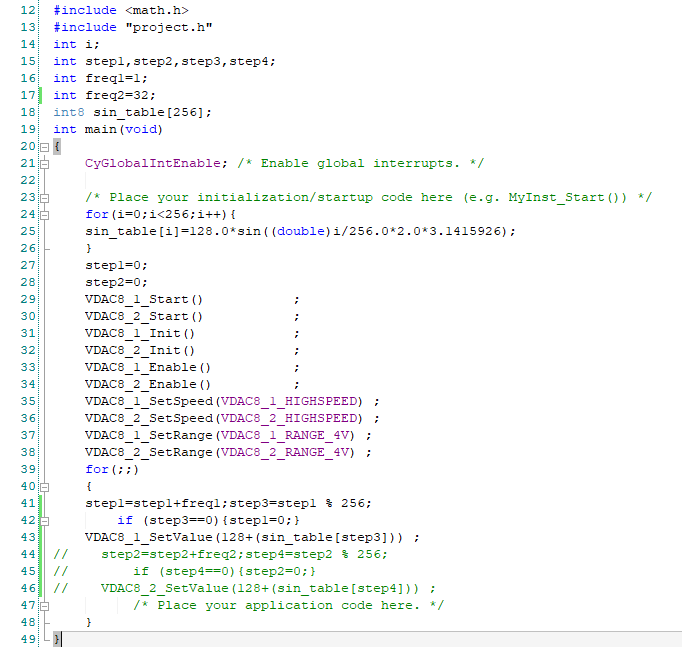682x647 pixels.
Task: Click line number 49 in the gutter
Action: click(x=28, y=639)
